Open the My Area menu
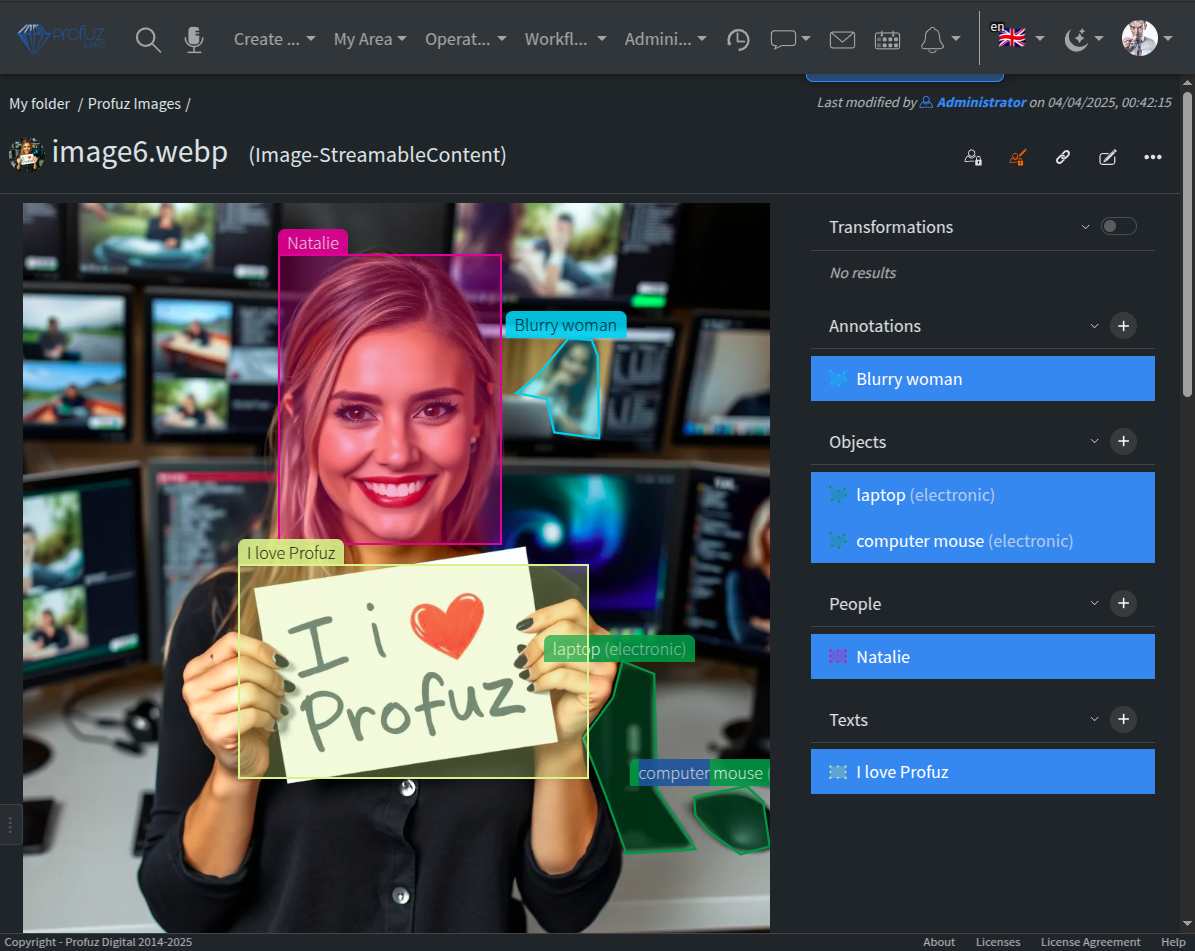 tap(370, 39)
